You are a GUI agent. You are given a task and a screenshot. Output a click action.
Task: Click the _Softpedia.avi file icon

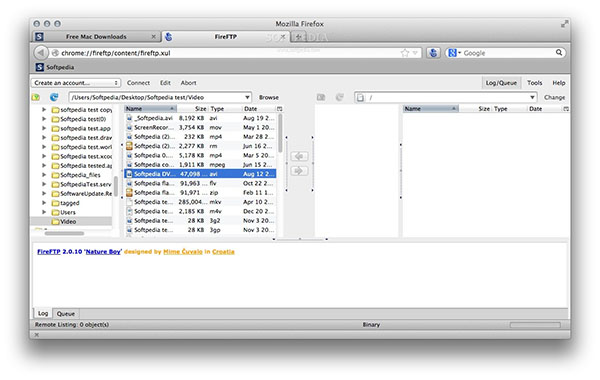(x=129, y=118)
